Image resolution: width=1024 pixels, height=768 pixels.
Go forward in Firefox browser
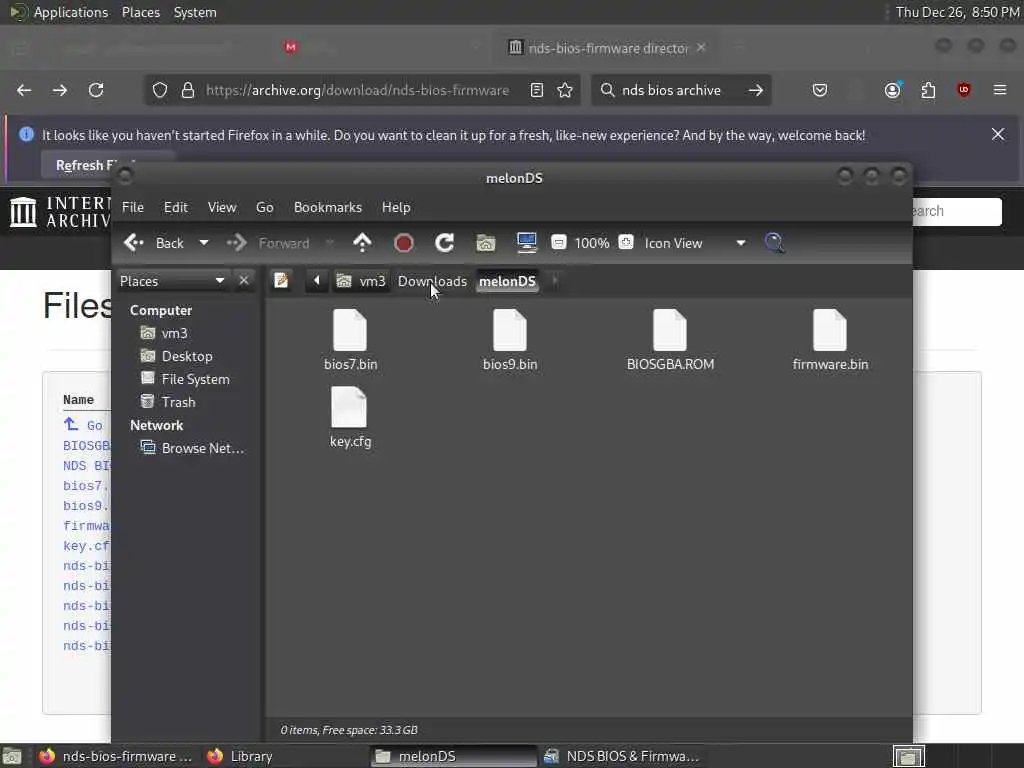point(60,90)
